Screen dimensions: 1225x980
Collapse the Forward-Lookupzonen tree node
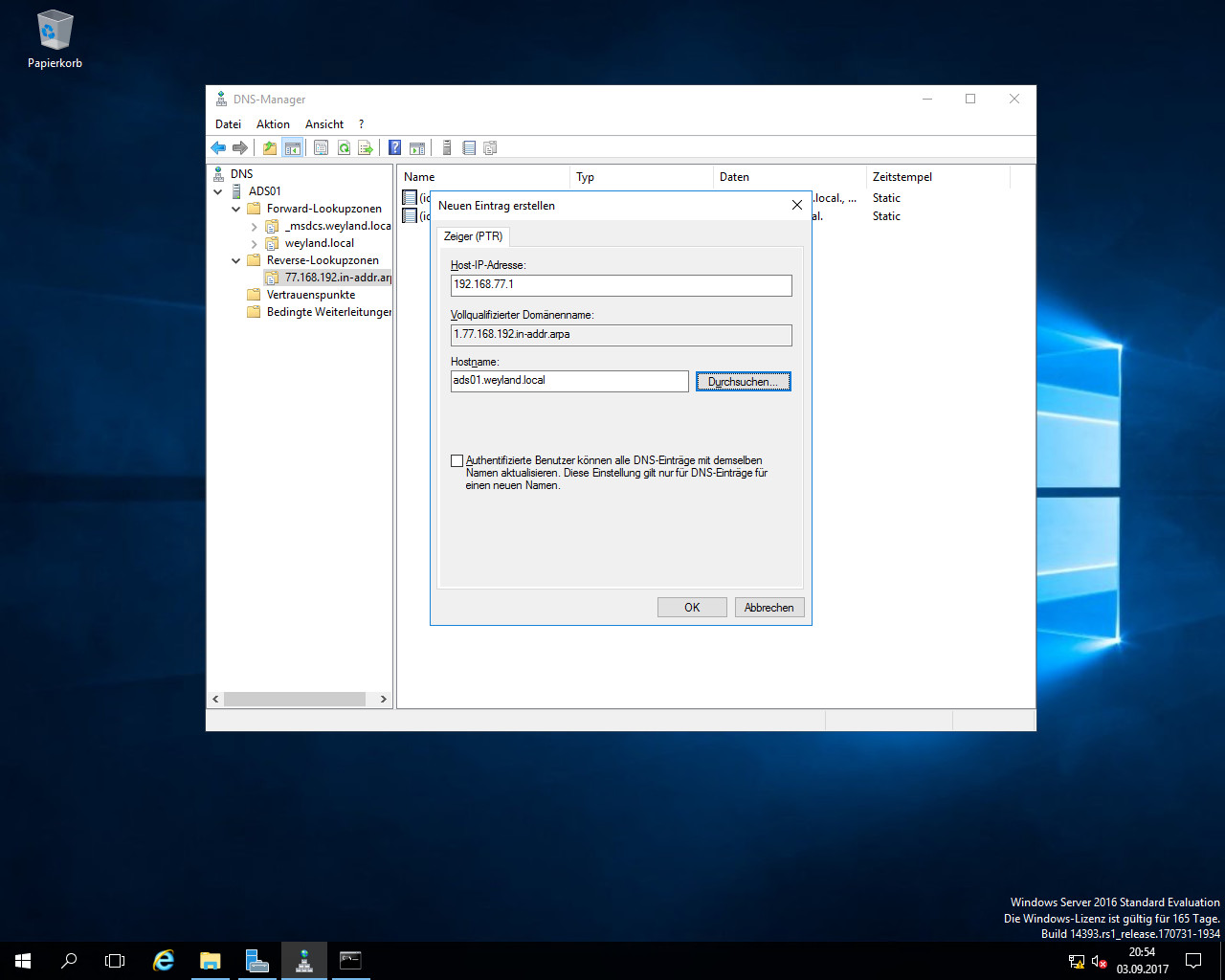pos(236,209)
